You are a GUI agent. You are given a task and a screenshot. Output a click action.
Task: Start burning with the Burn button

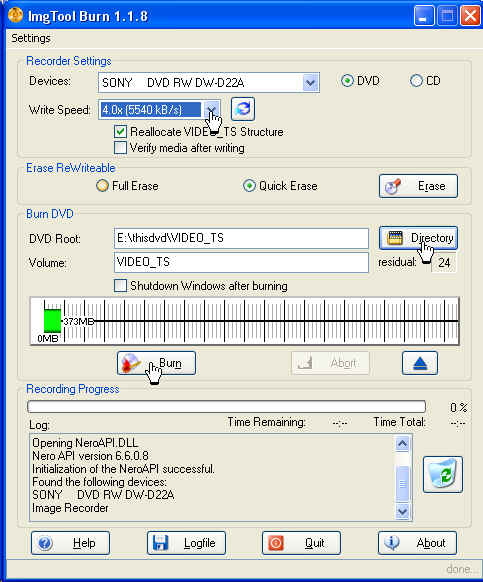coord(156,363)
